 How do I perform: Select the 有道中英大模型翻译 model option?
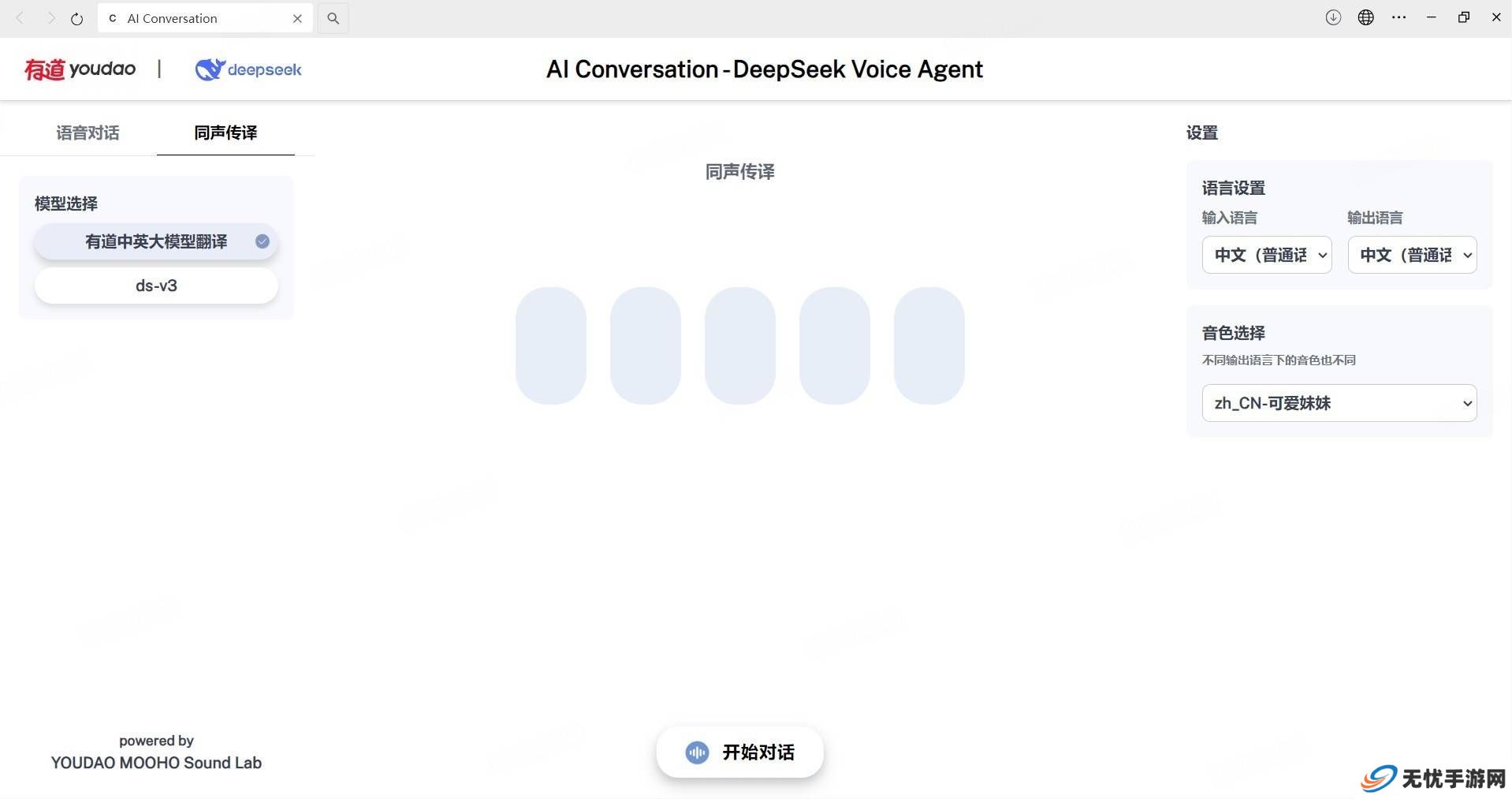(x=156, y=241)
